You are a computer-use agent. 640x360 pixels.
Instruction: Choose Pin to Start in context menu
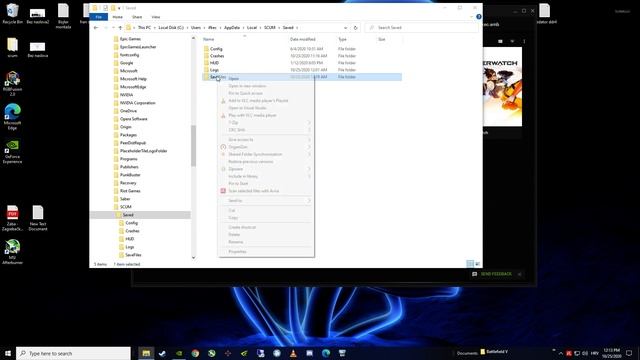click(x=266, y=183)
